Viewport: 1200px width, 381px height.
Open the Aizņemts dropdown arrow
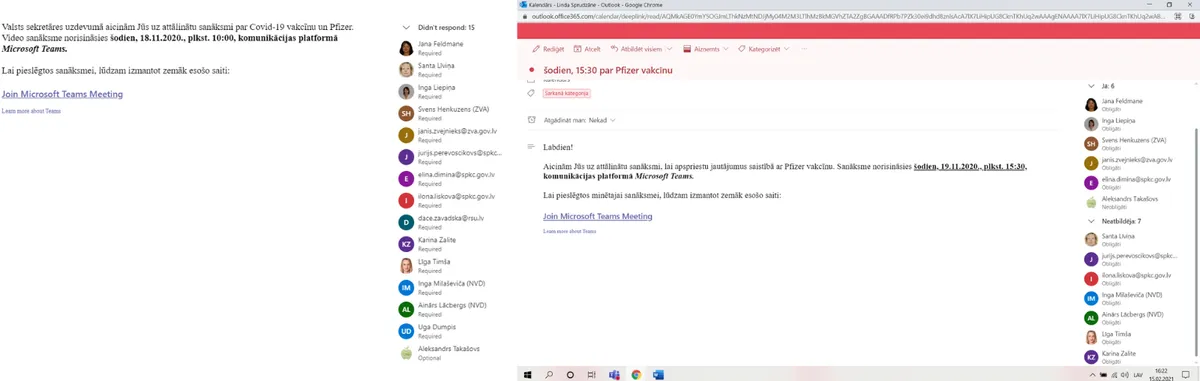point(726,49)
